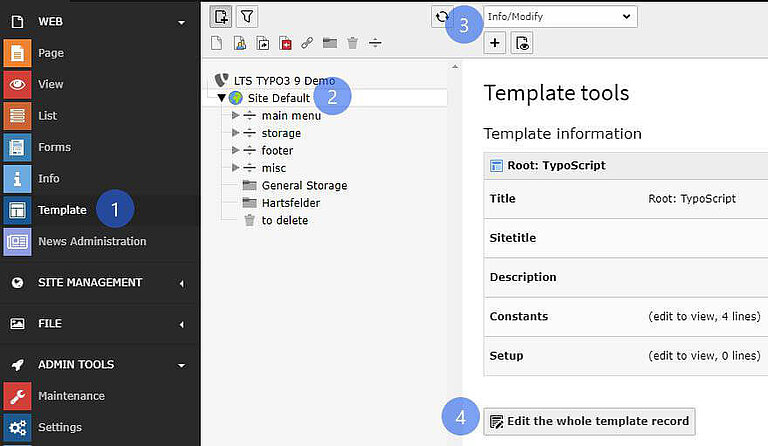Collapse the WEB module group

181,21
